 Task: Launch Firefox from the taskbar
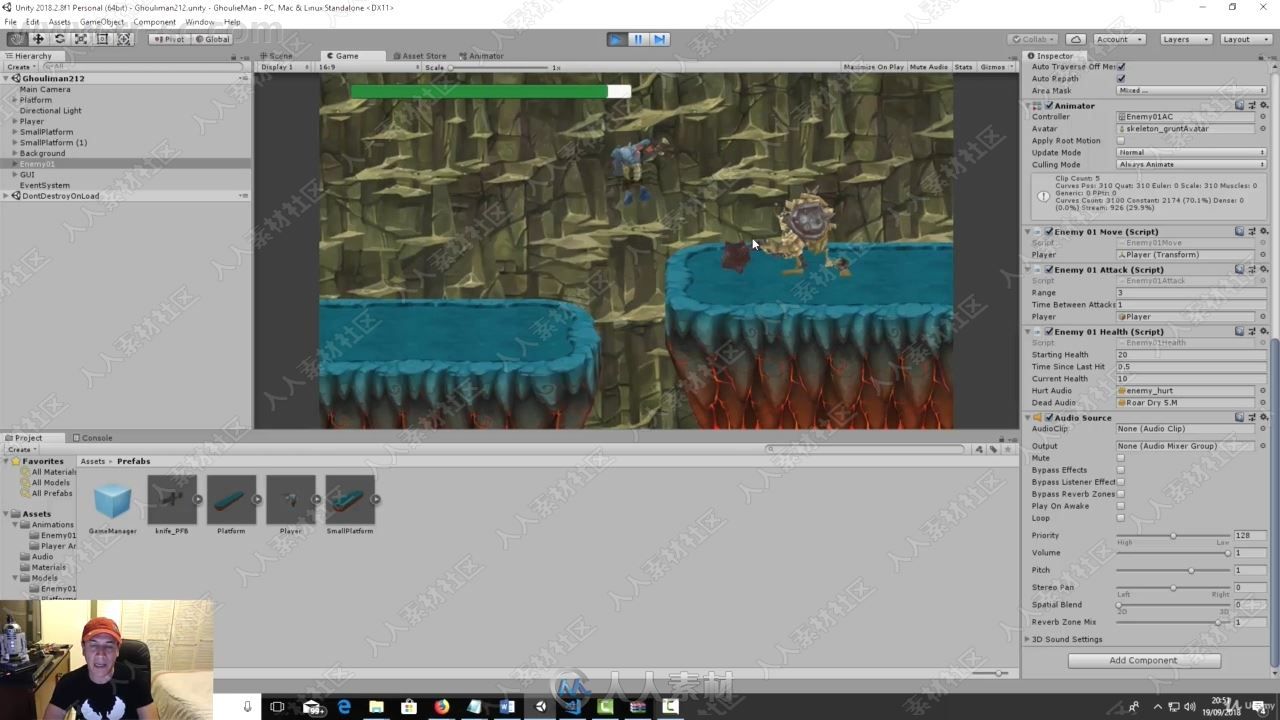(441, 706)
